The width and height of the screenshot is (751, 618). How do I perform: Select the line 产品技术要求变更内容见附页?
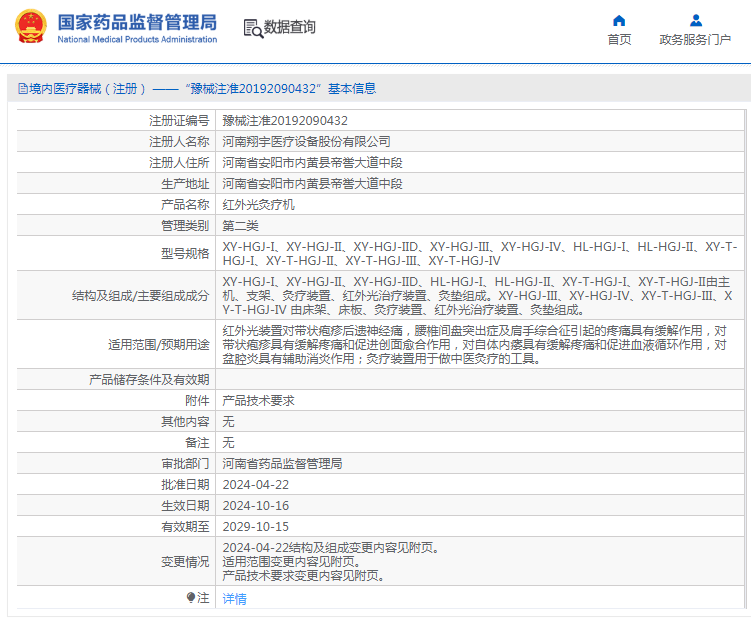pyautogui.click(x=303, y=576)
